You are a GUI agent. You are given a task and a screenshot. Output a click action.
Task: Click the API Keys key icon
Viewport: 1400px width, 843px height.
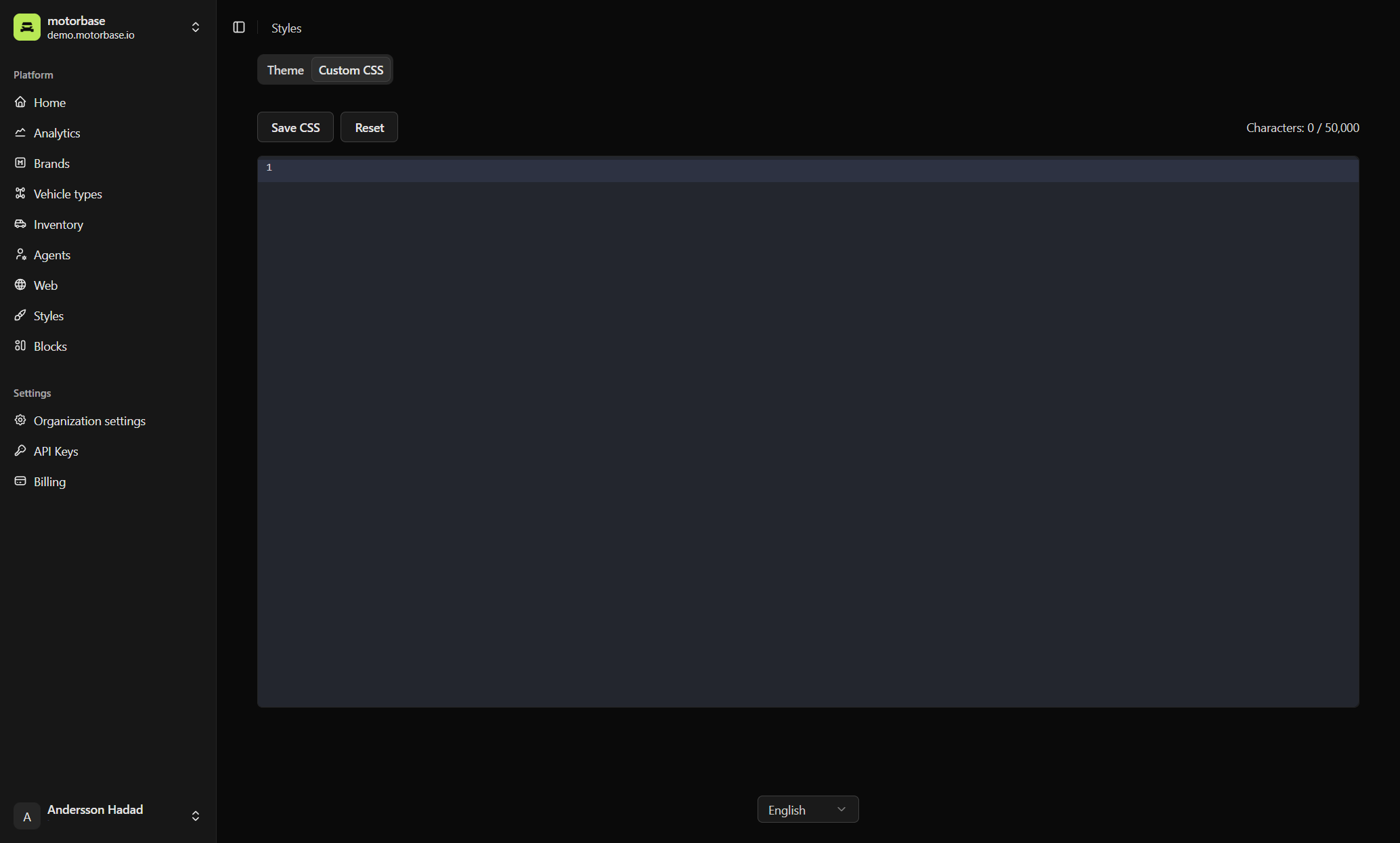coord(20,451)
